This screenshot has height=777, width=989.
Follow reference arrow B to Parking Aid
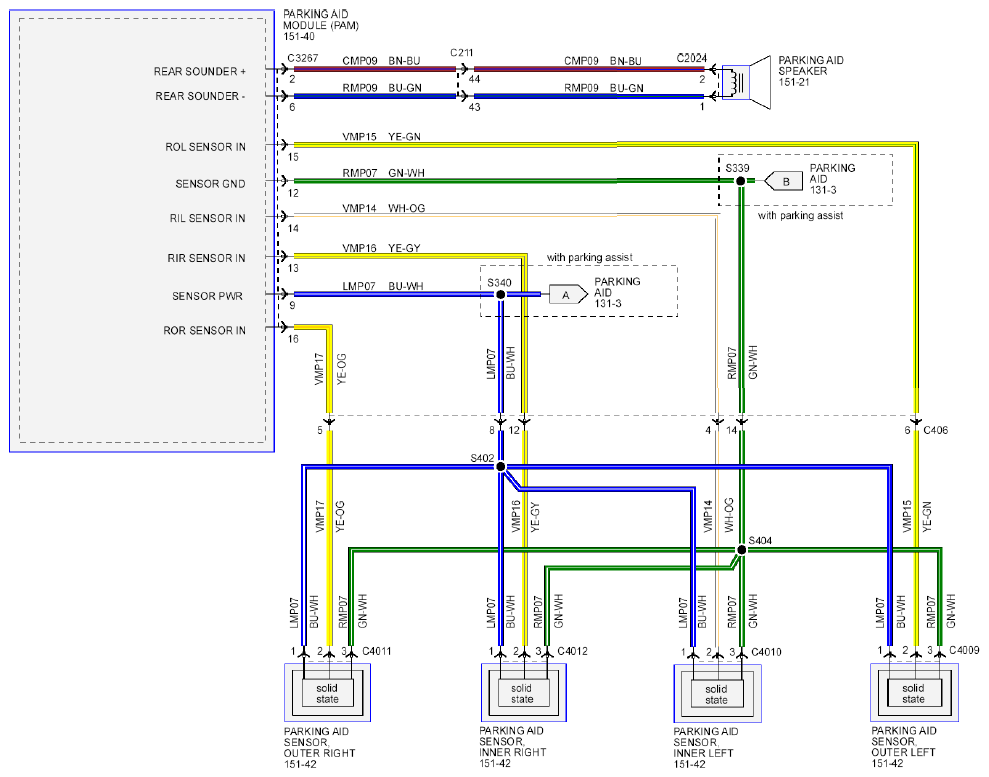coord(784,181)
